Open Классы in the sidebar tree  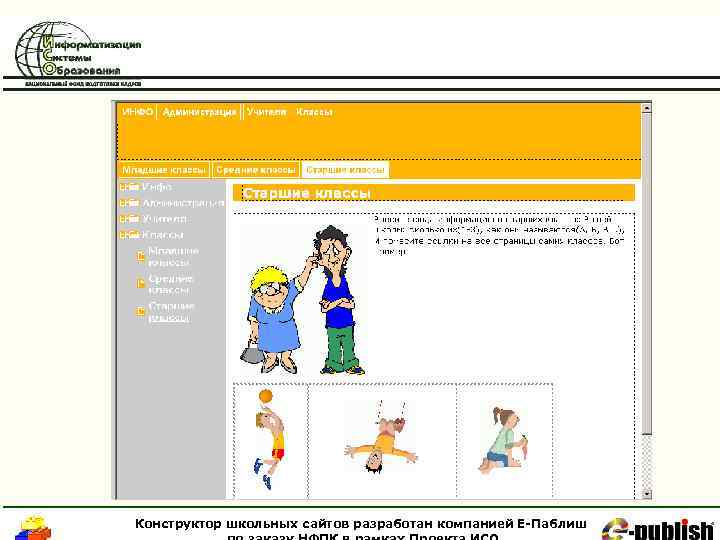coord(163,235)
